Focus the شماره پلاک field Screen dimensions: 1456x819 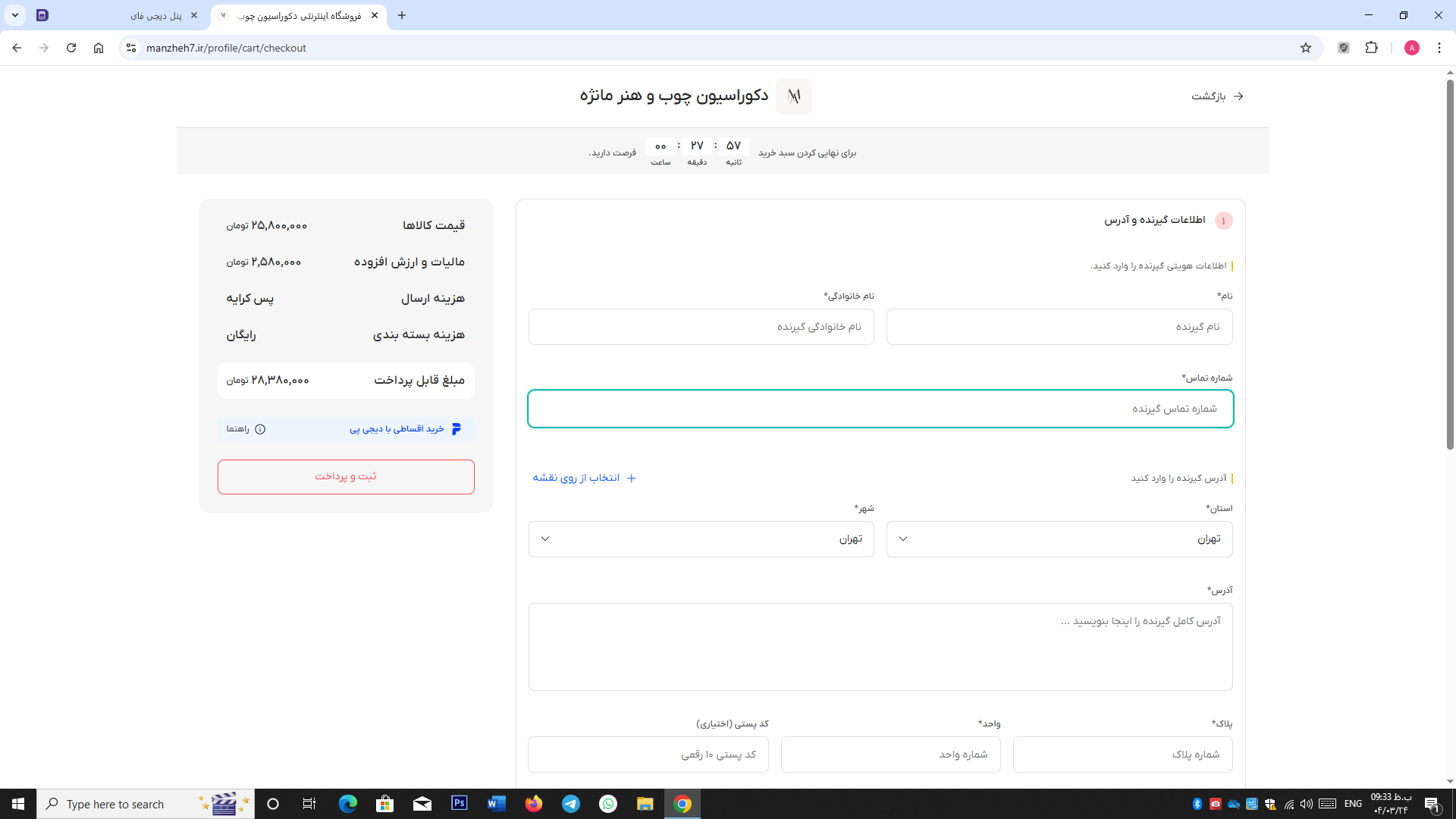tap(1123, 755)
